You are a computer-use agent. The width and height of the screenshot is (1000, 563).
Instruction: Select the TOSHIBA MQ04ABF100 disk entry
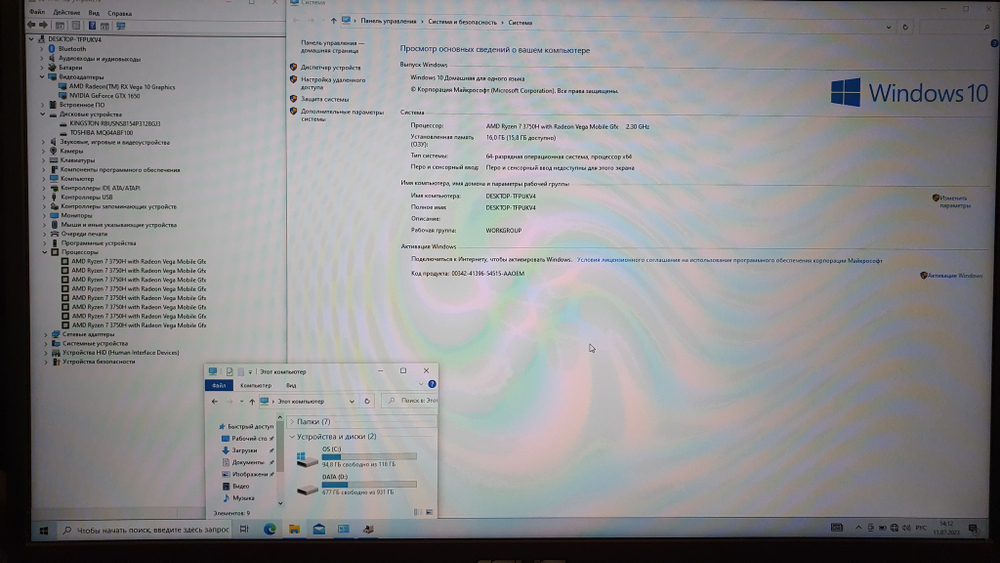point(101,133)
